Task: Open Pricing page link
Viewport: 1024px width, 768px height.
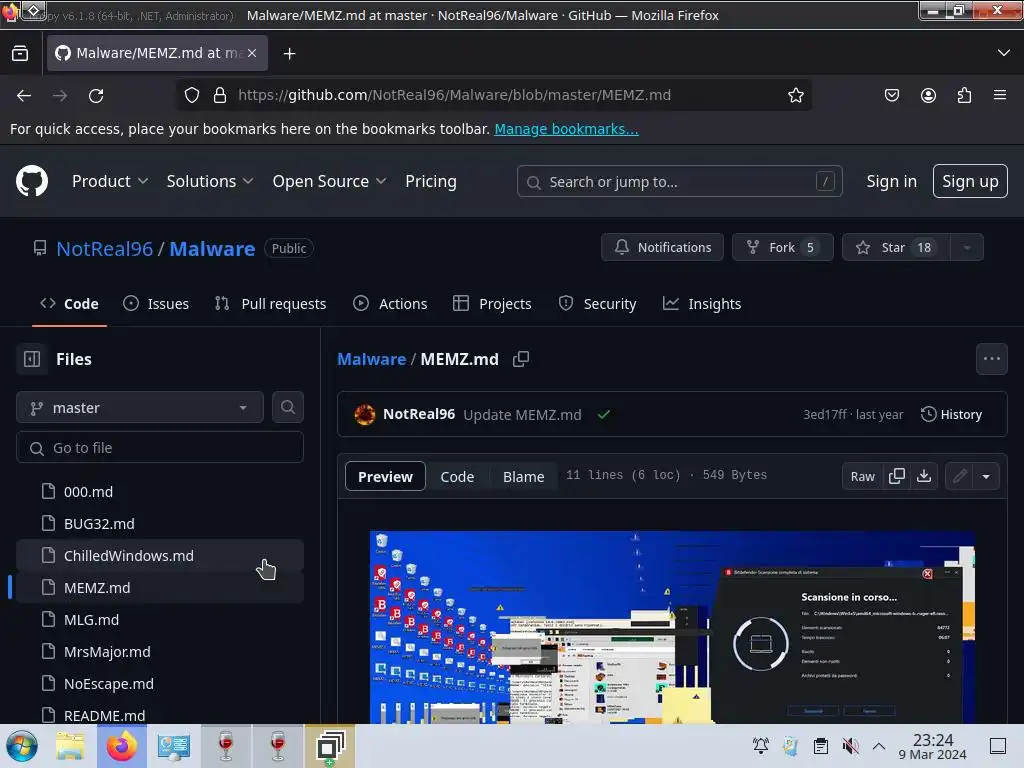Action: point(430,182)
